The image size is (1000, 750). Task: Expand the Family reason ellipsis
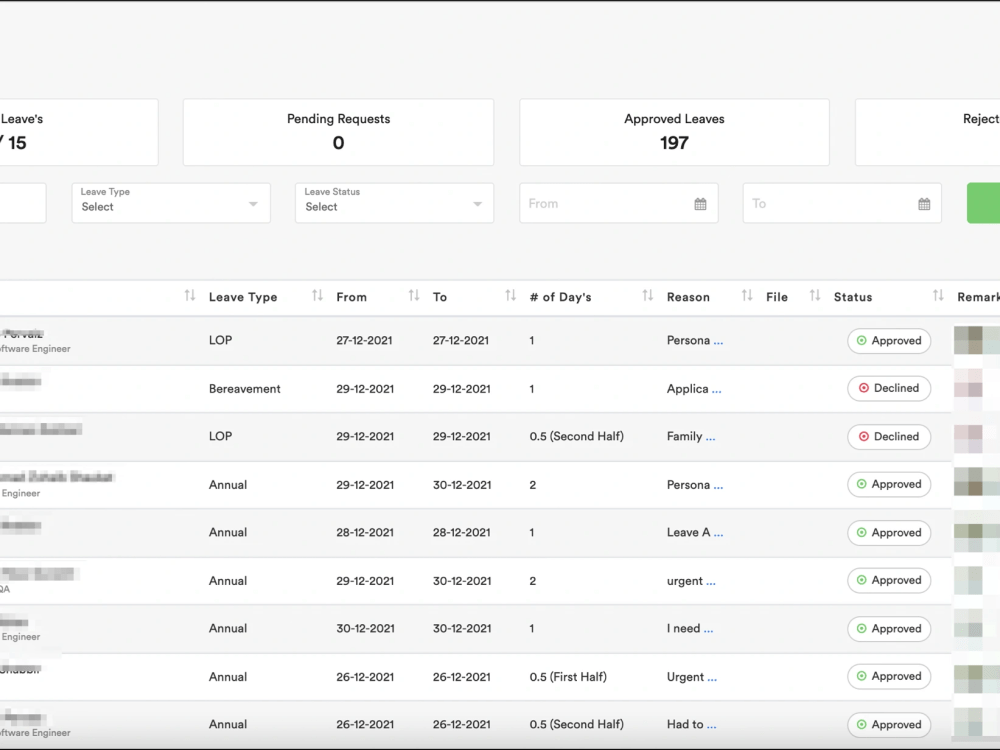tap(710, 439)
